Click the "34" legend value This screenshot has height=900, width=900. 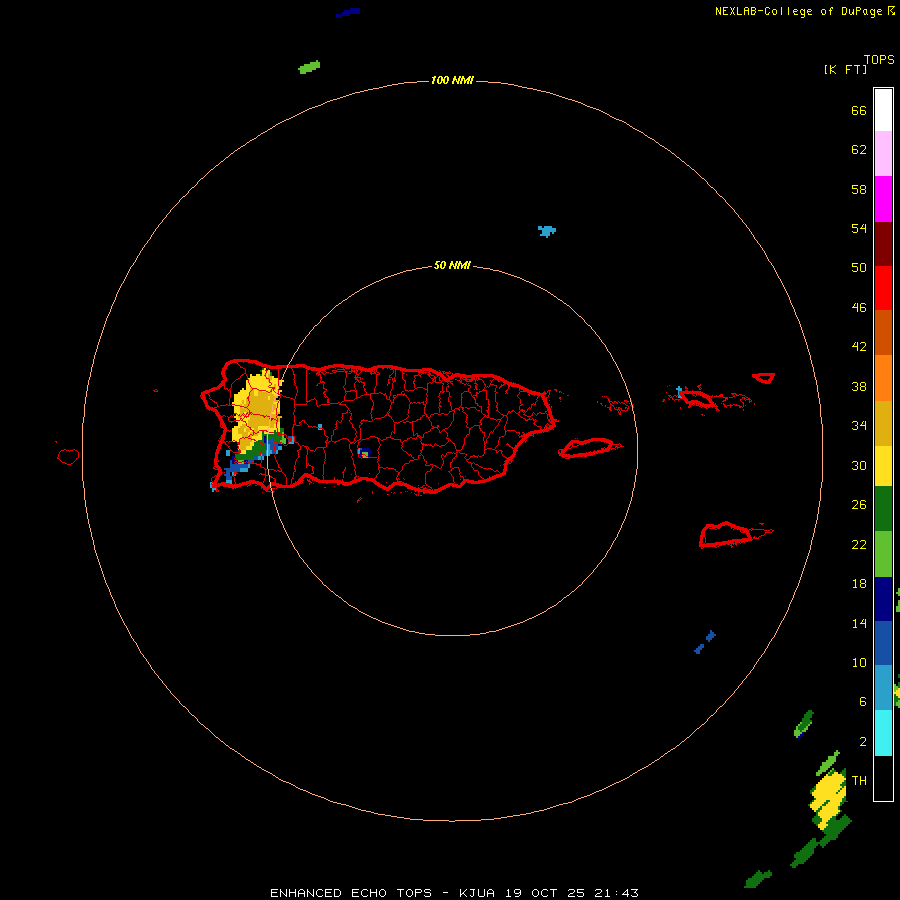[x=859, y=426]
